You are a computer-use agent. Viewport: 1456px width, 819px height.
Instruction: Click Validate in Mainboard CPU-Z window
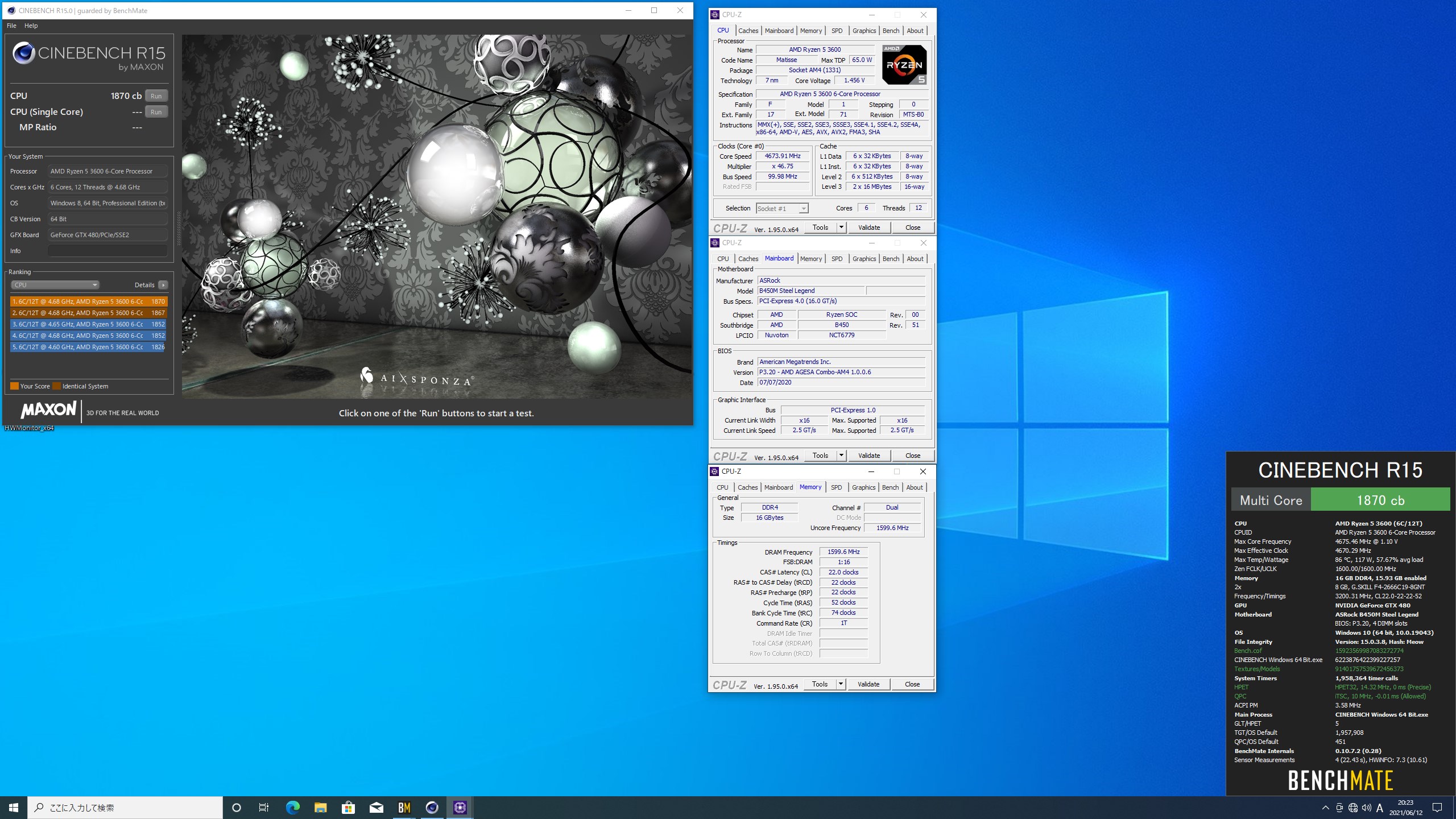868,456
